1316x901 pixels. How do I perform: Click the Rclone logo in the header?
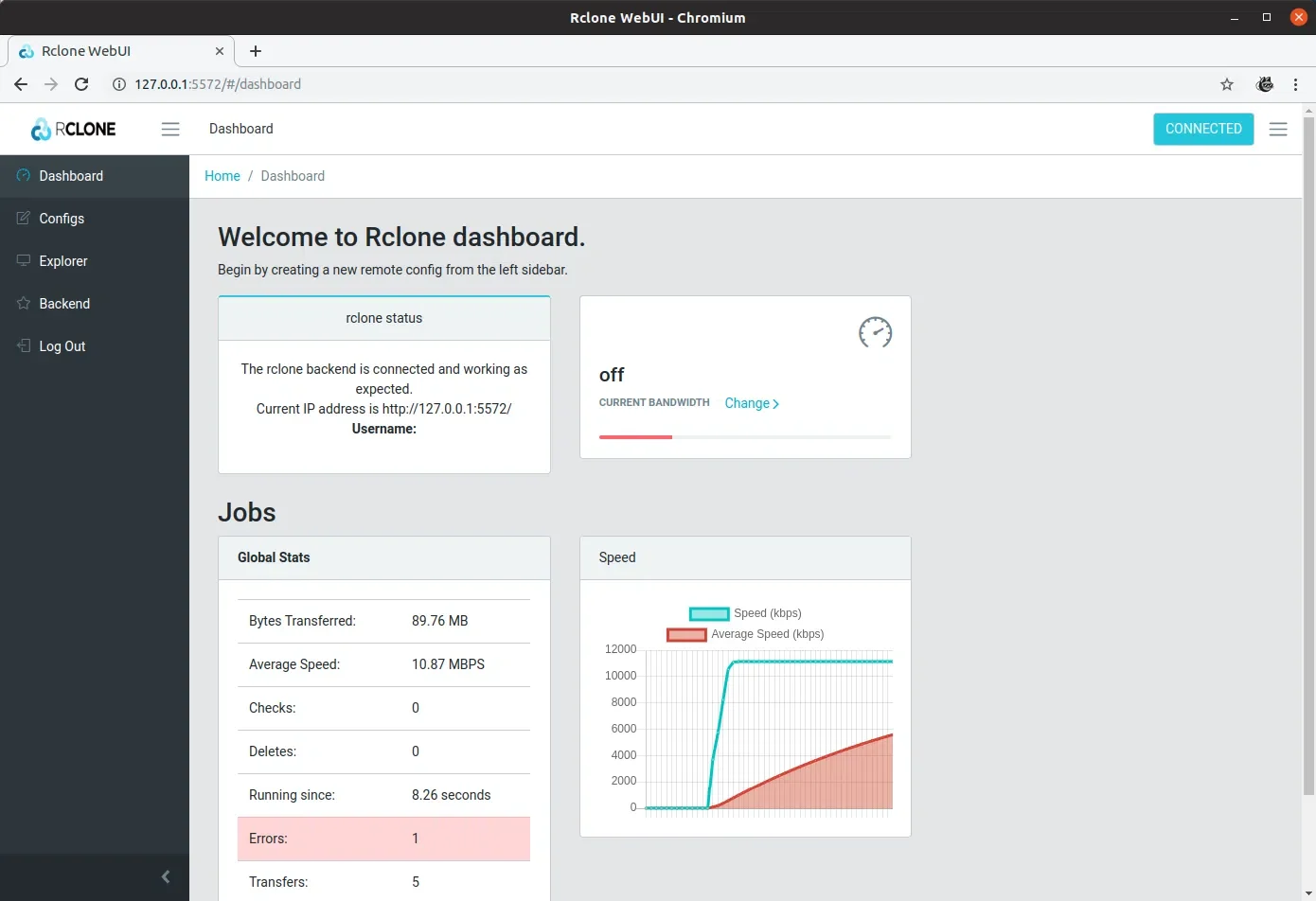[x=73, y=129]
